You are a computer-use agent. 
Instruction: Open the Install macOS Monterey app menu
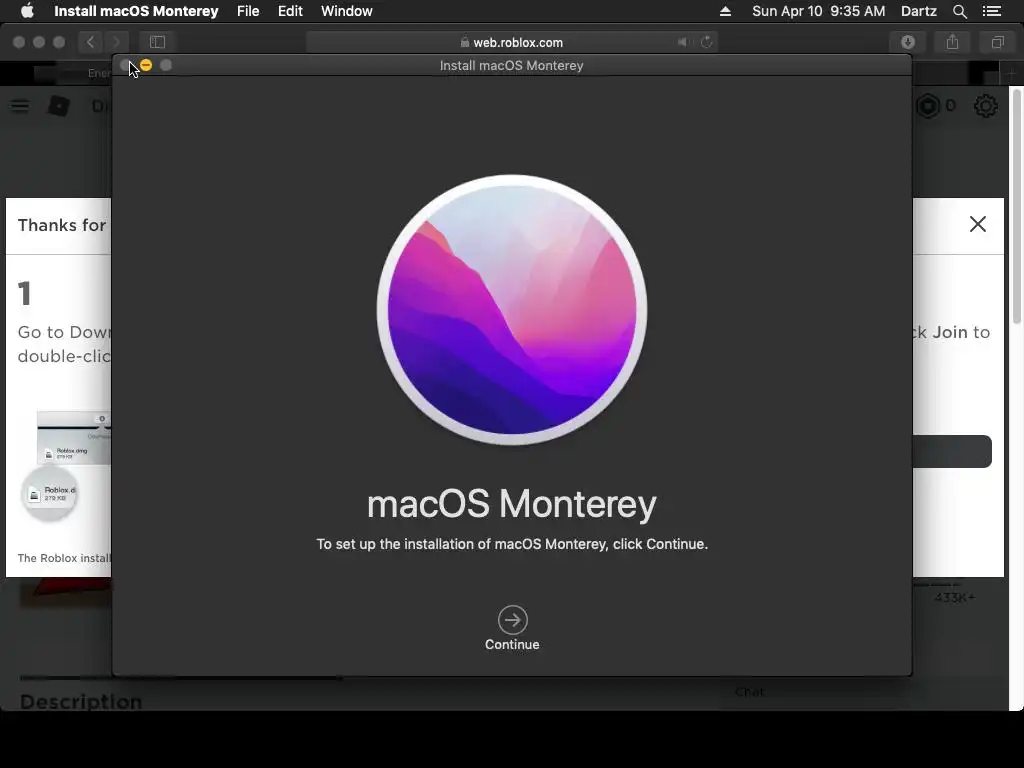(136, 11)
